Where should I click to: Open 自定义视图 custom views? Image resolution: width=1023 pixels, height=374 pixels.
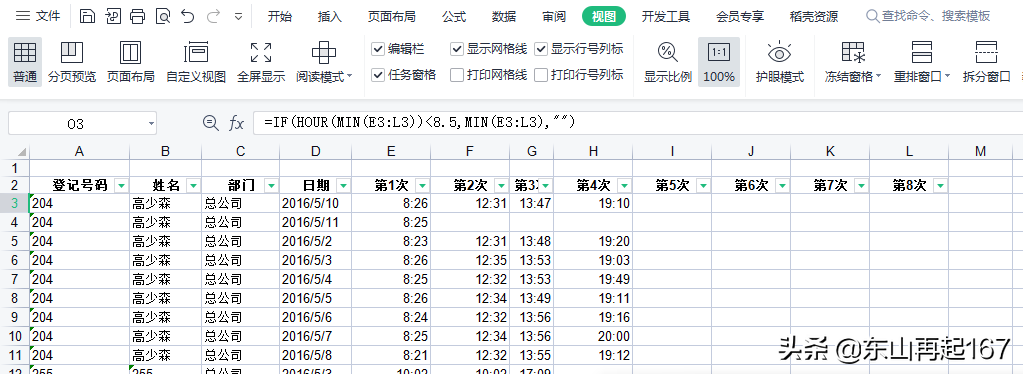point(196,61)
